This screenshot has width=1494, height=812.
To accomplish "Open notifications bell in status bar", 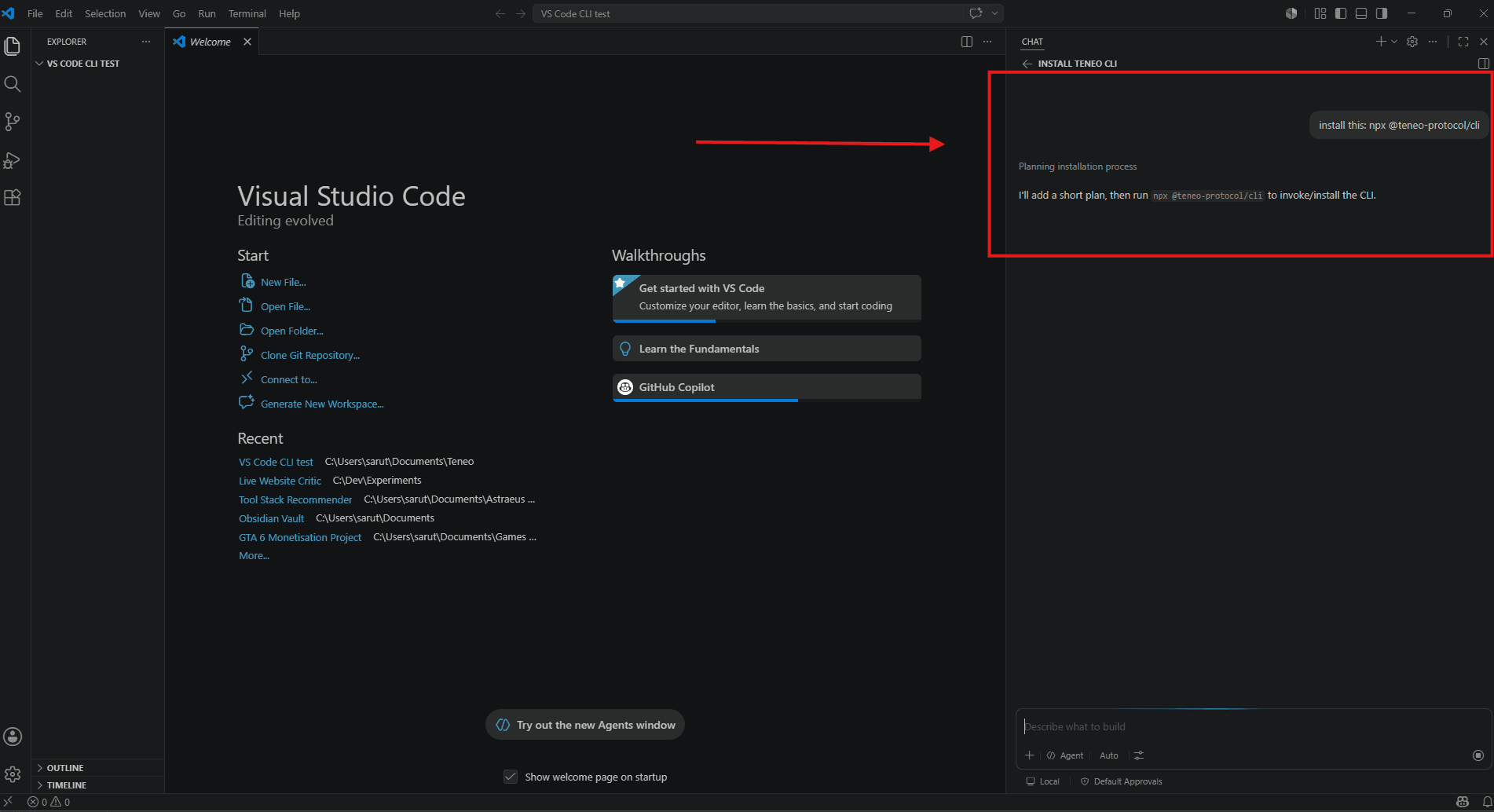I will coord(1486,802).
